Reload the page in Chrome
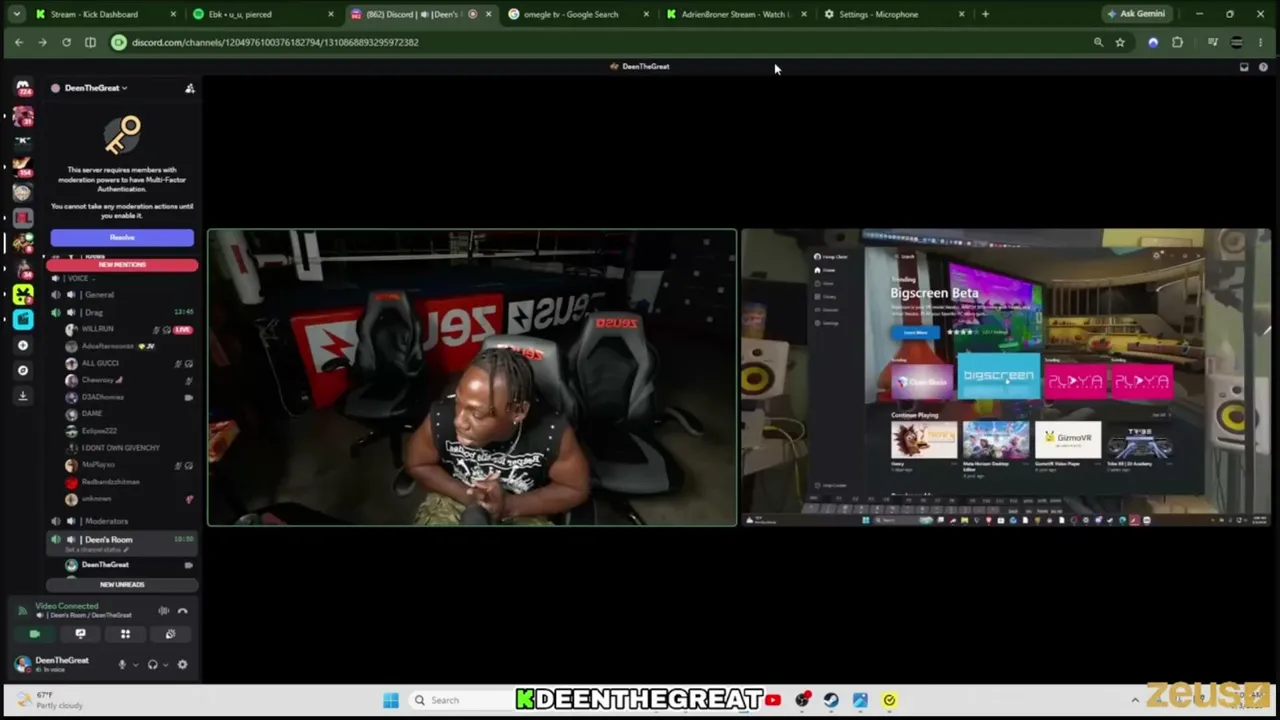Viewport: 1280px width, 720px height. point(66,42)
